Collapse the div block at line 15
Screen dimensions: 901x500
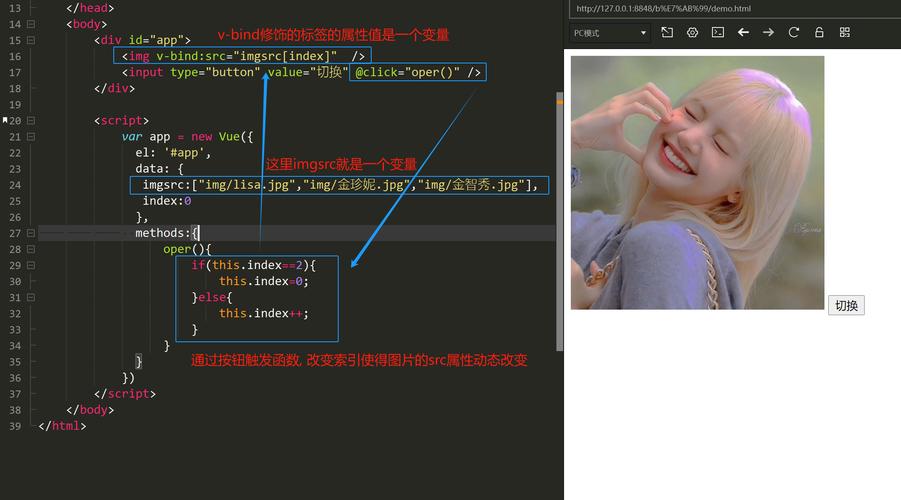(x=30, y=40)
